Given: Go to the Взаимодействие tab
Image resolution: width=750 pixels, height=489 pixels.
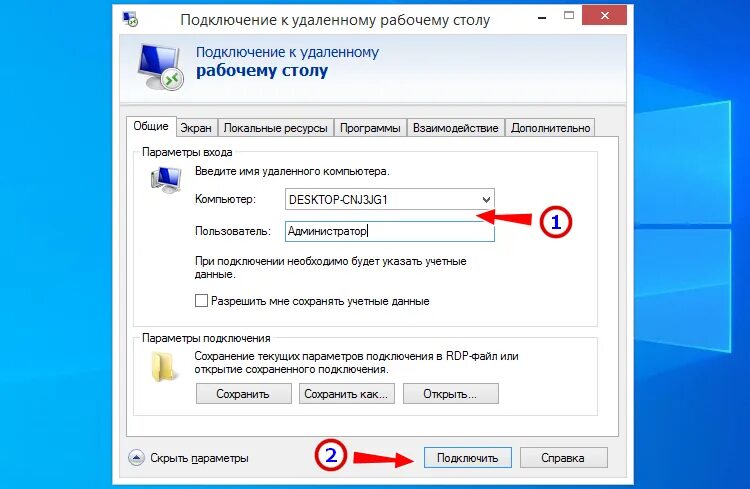Looking at the screenshot, I should [456, 128].
